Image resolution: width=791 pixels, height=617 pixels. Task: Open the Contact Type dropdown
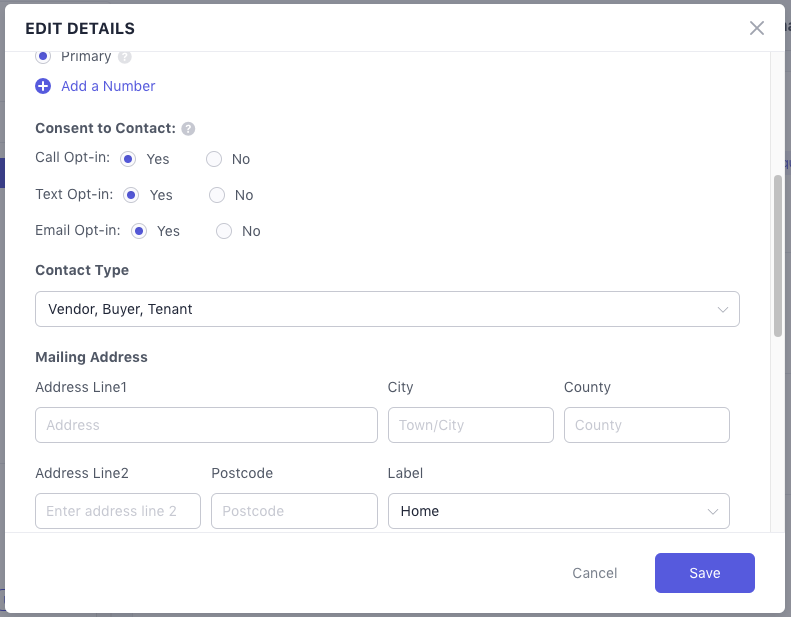tap(387, 309)
